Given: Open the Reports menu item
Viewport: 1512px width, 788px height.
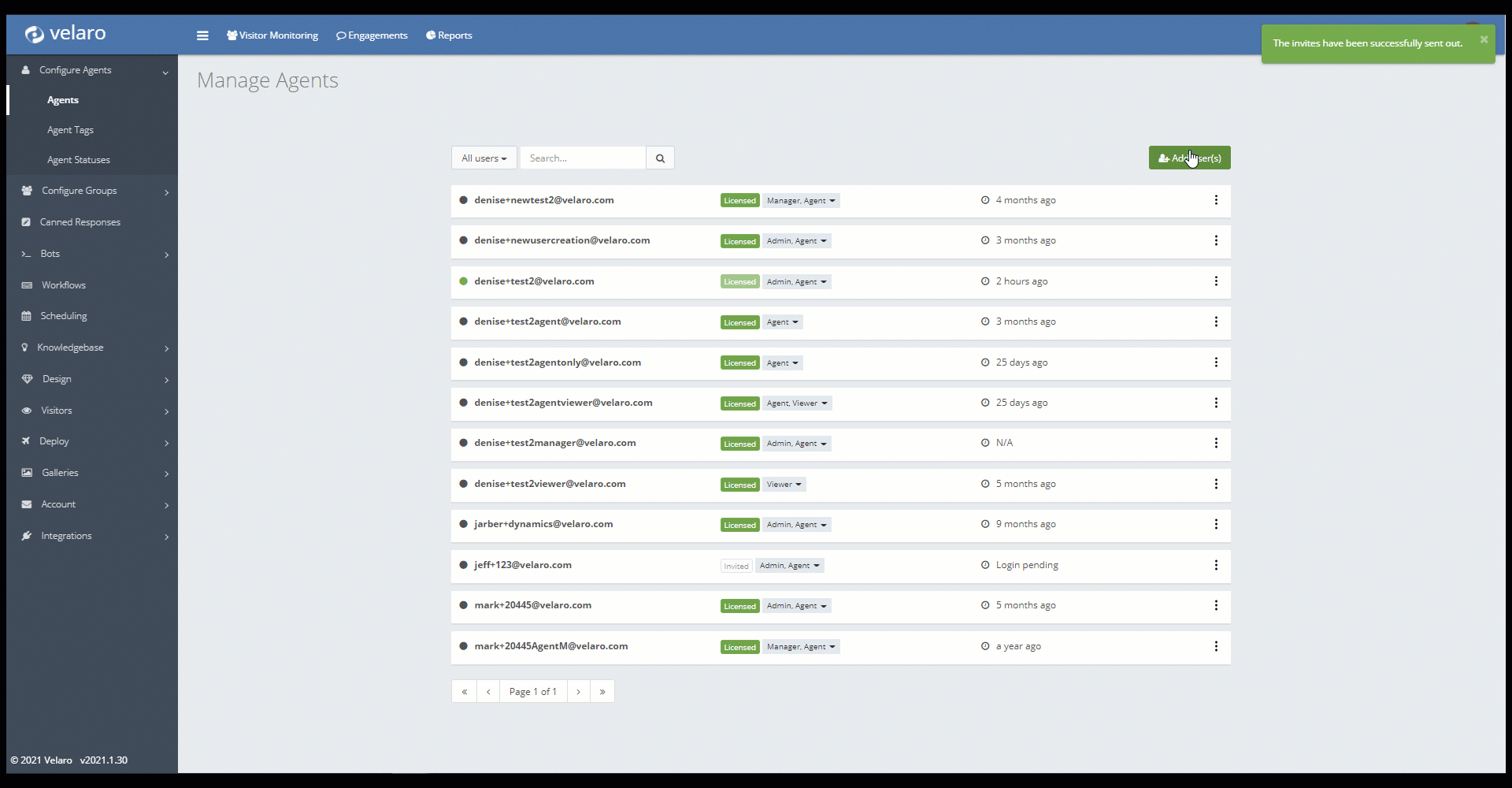Looking at the screenshot, I should point(449,35).
